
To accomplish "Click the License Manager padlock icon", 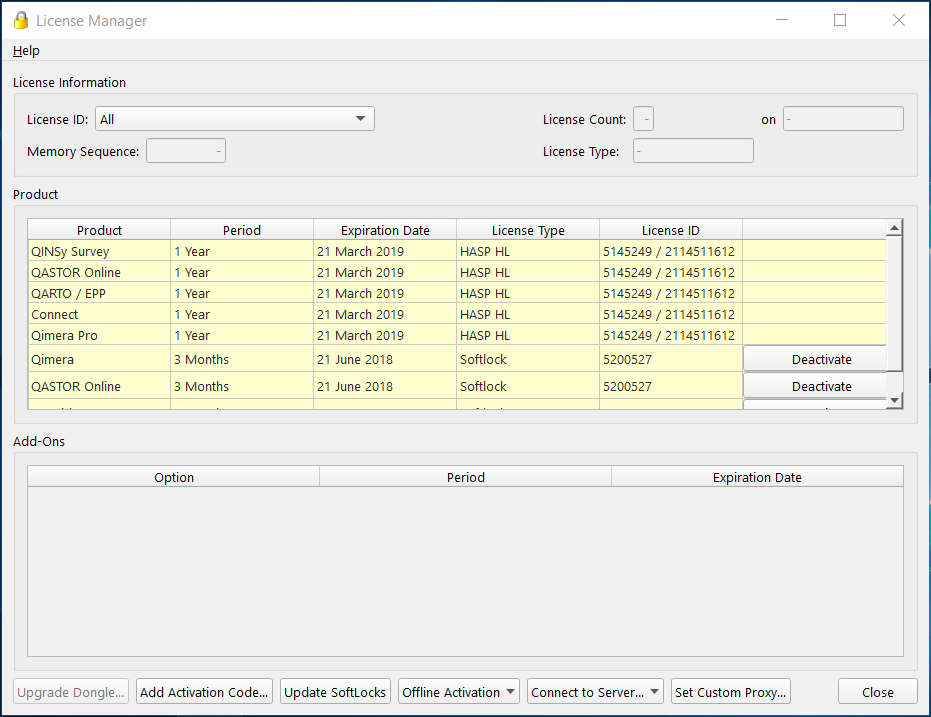I will click(x=20, y=20).
